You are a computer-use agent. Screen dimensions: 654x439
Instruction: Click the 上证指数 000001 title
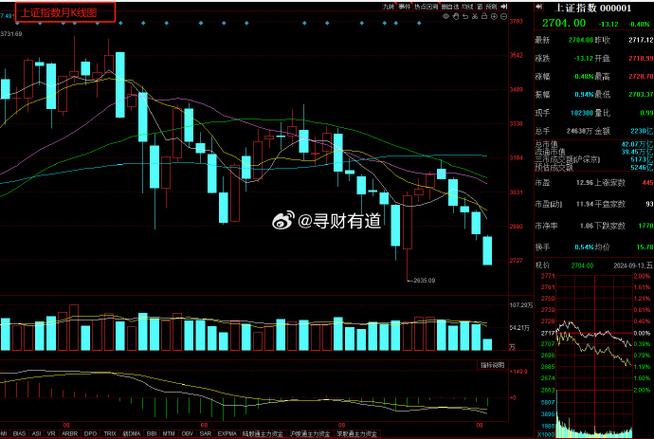pos(594,8)
